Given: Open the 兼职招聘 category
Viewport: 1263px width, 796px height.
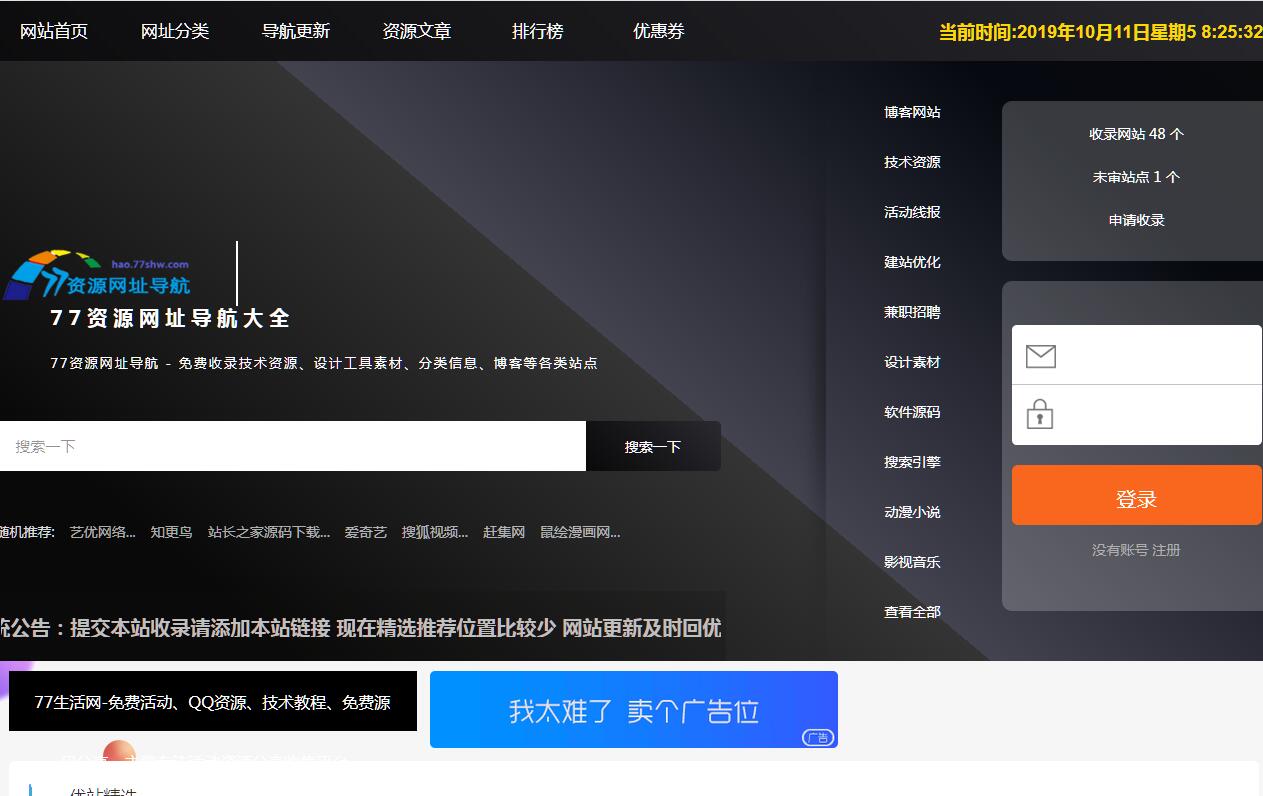Looking at the screenshot, I should tap(912, 312).
